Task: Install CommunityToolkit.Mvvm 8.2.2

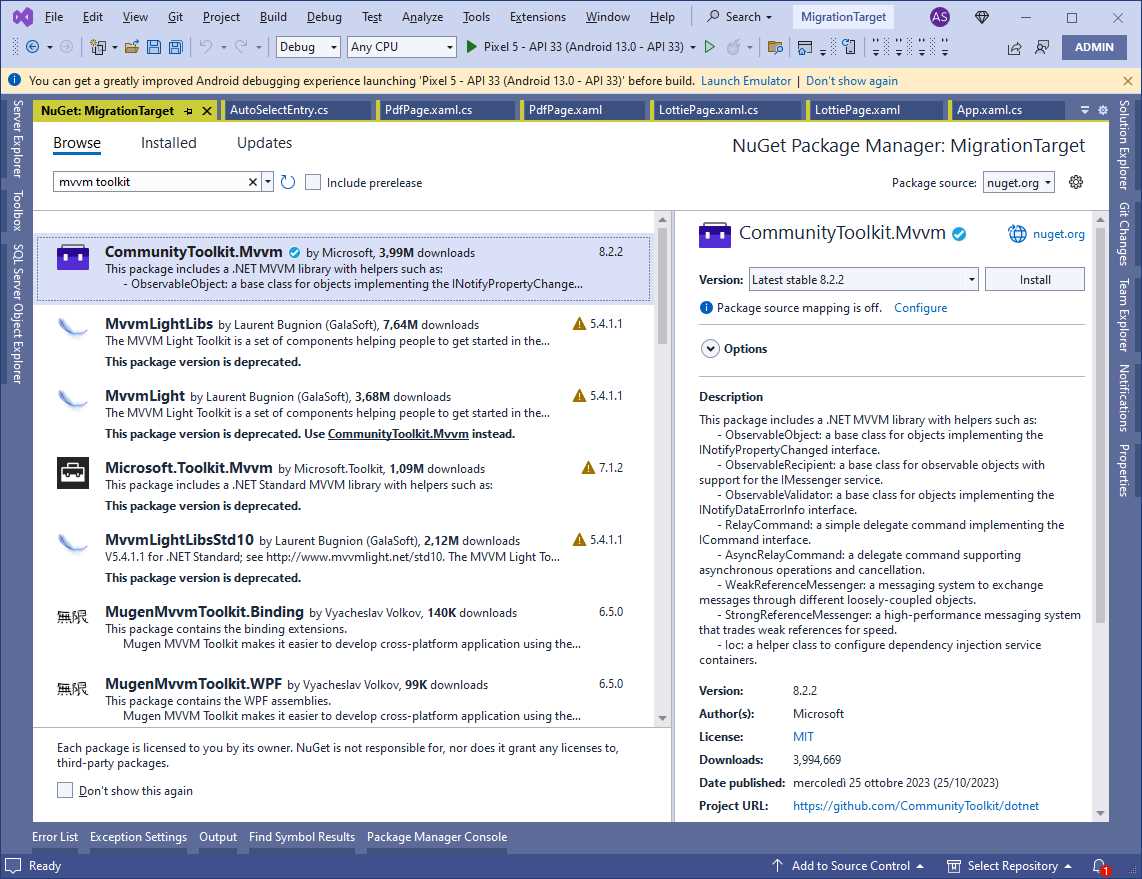Action: pyautogui.click(x=1034, y=279)
